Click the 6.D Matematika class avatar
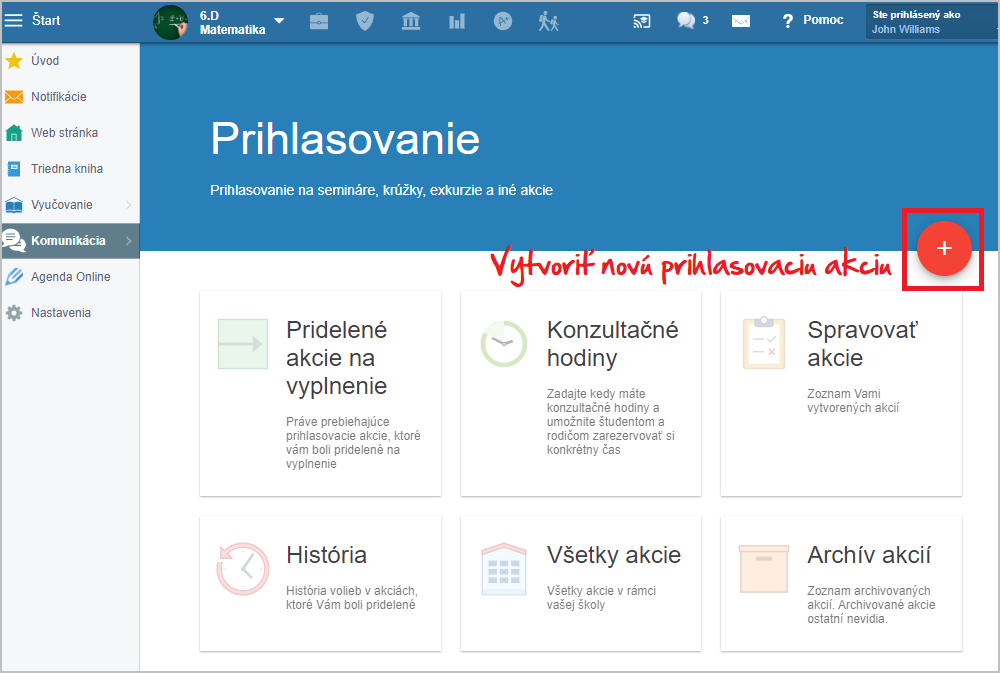Viewport: 1000px width, 673px height. [170, 22]
